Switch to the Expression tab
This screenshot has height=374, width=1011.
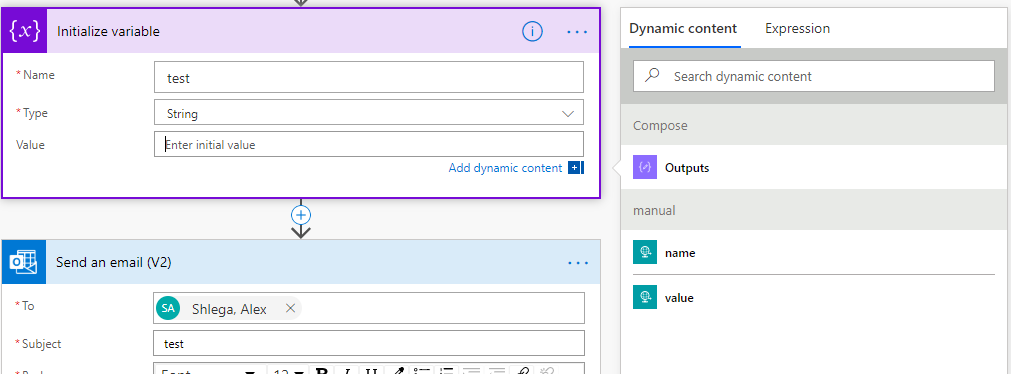click(797, 28)
